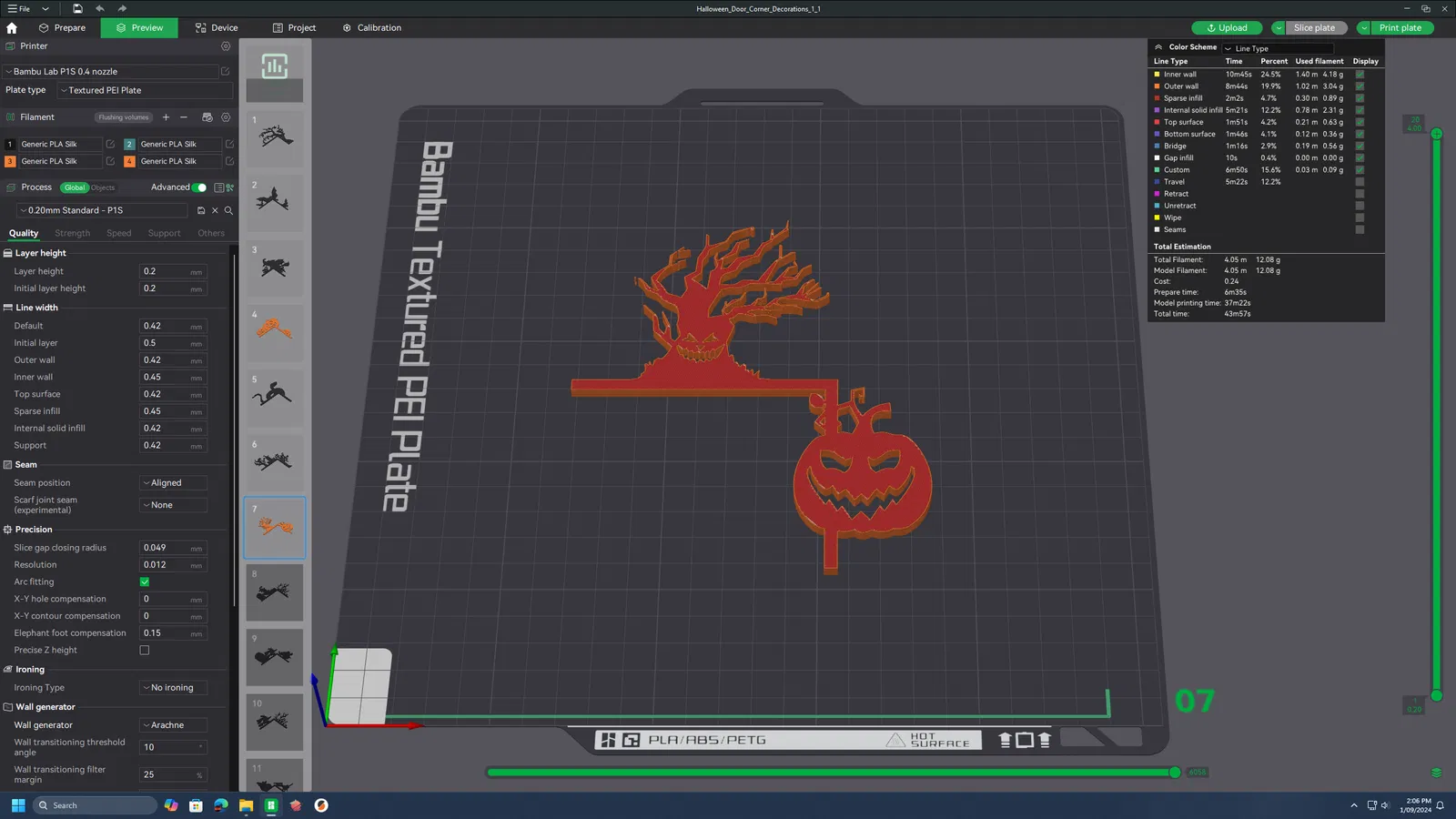Click the horizontal move slider handle
1456x819 pixels.
pyautogui.click(x=1175, y=773)
